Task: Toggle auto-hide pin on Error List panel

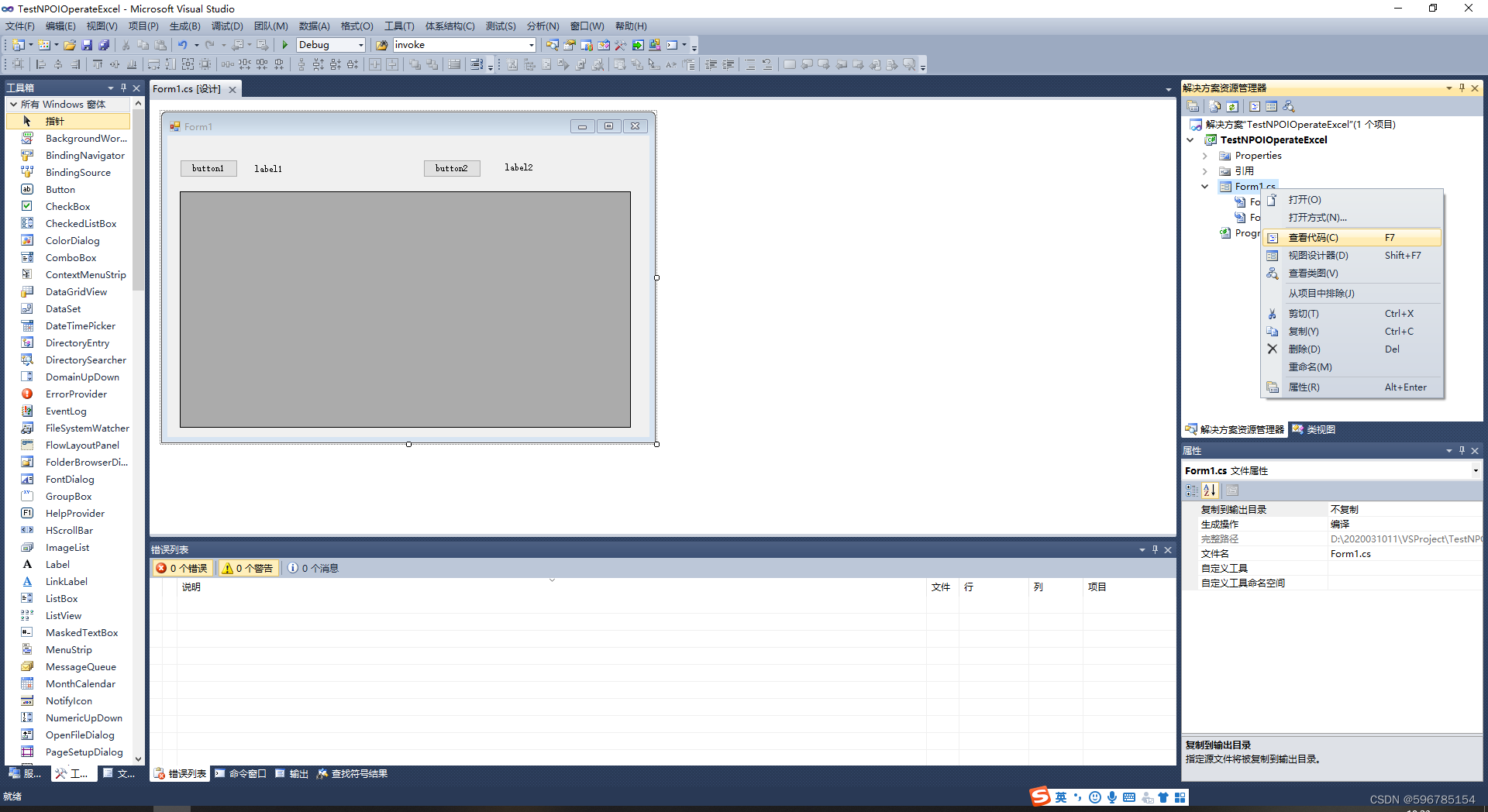Action: (1155, 549)
